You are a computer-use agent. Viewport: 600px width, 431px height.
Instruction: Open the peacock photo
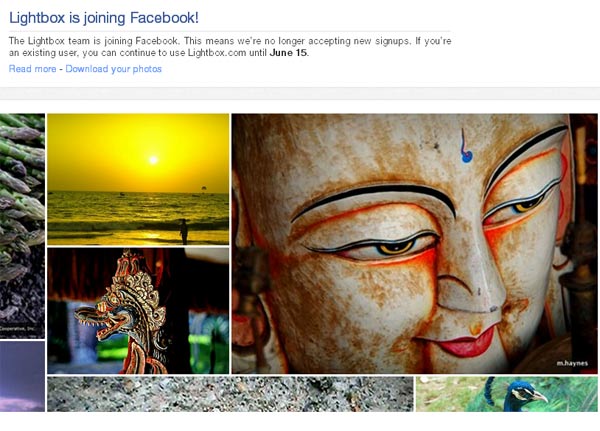(507, 394)
